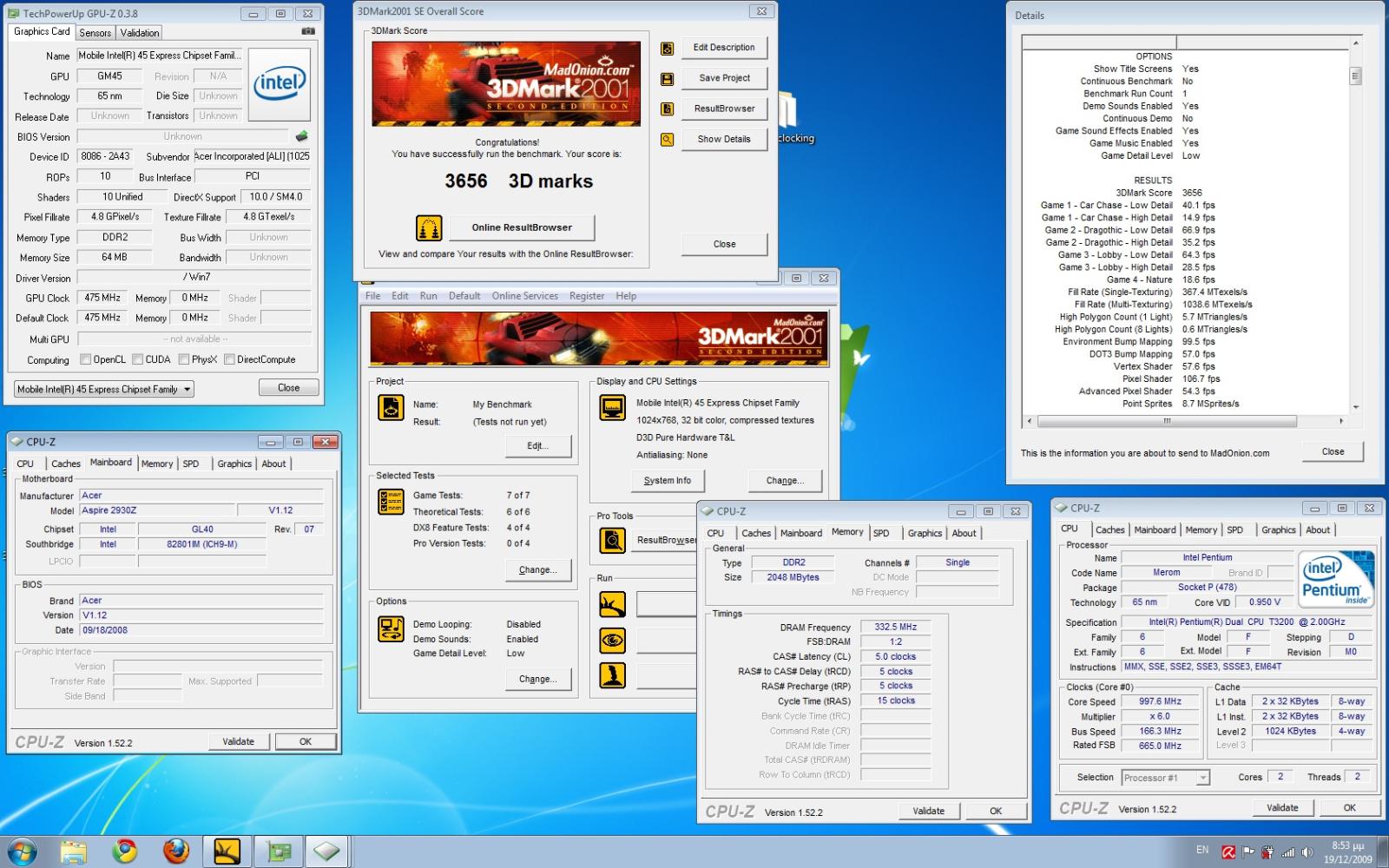Click the Model field showing Aspire 2930Z
This screenshot has width=1389, height=868.
[x=159, y=510]
